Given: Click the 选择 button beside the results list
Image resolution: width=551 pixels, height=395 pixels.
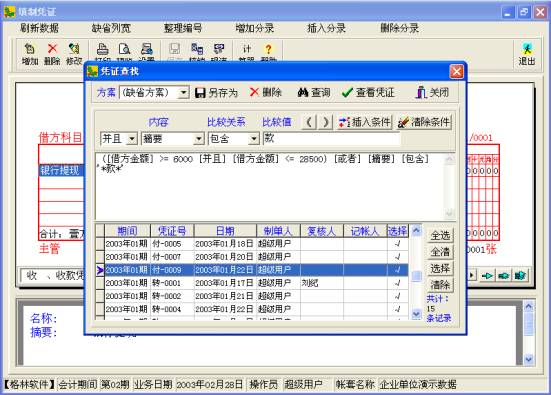Looking at the screenshot, I should click(440, 268).
